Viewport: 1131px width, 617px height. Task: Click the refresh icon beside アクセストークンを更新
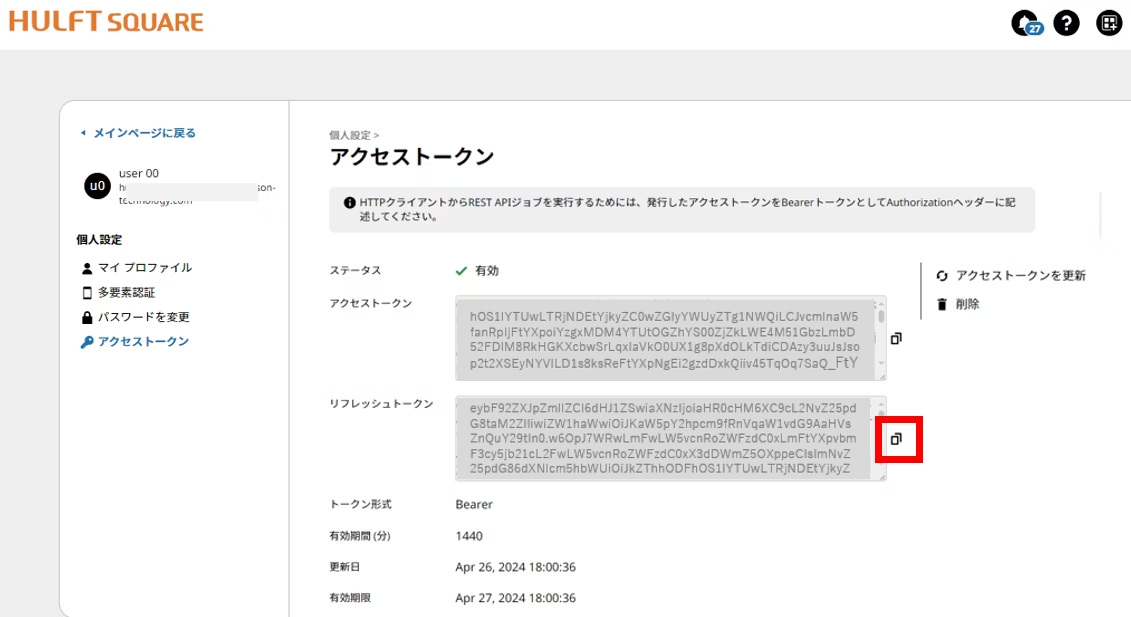click(942, 276)
